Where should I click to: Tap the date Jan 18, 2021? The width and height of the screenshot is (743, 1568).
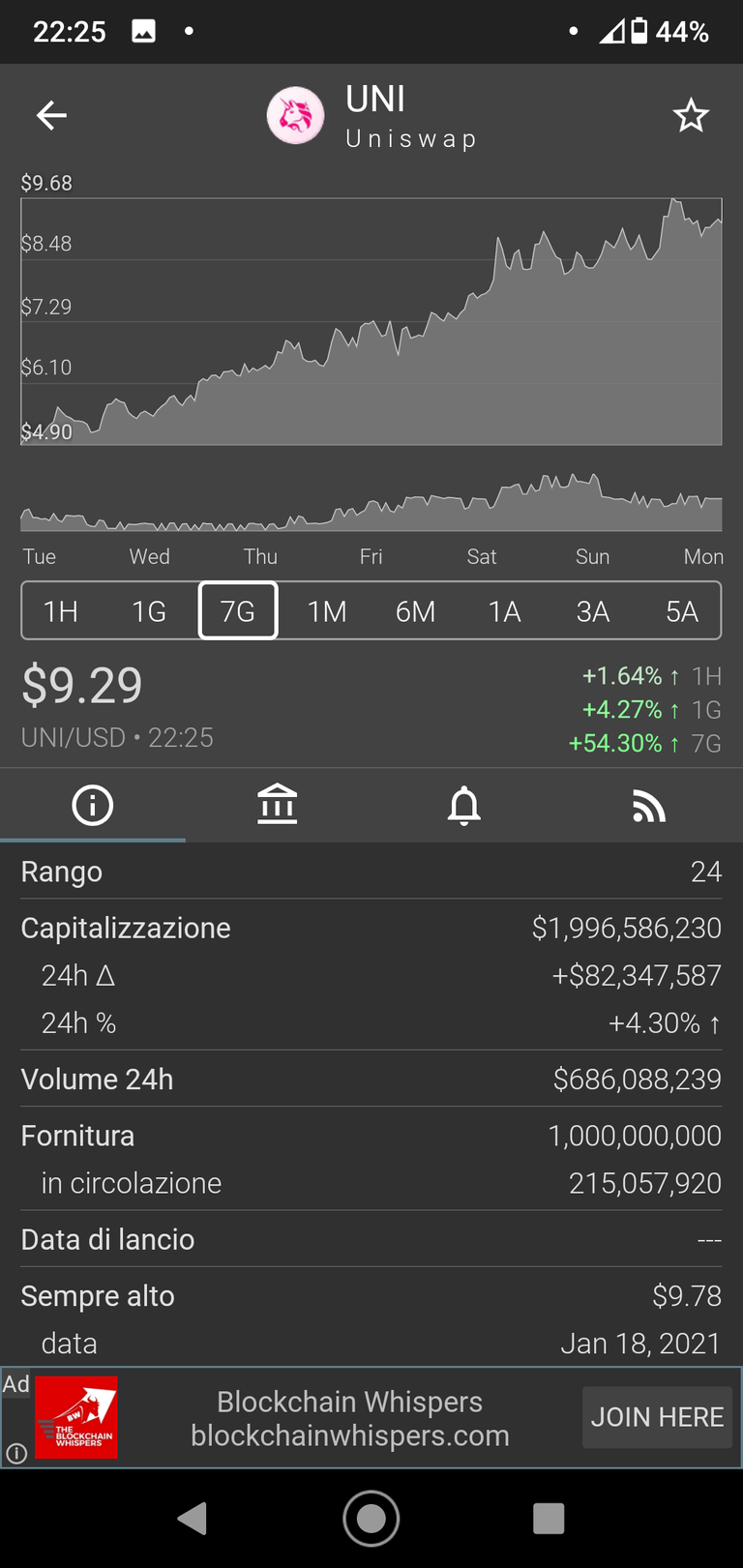[x=640, y=1344]
